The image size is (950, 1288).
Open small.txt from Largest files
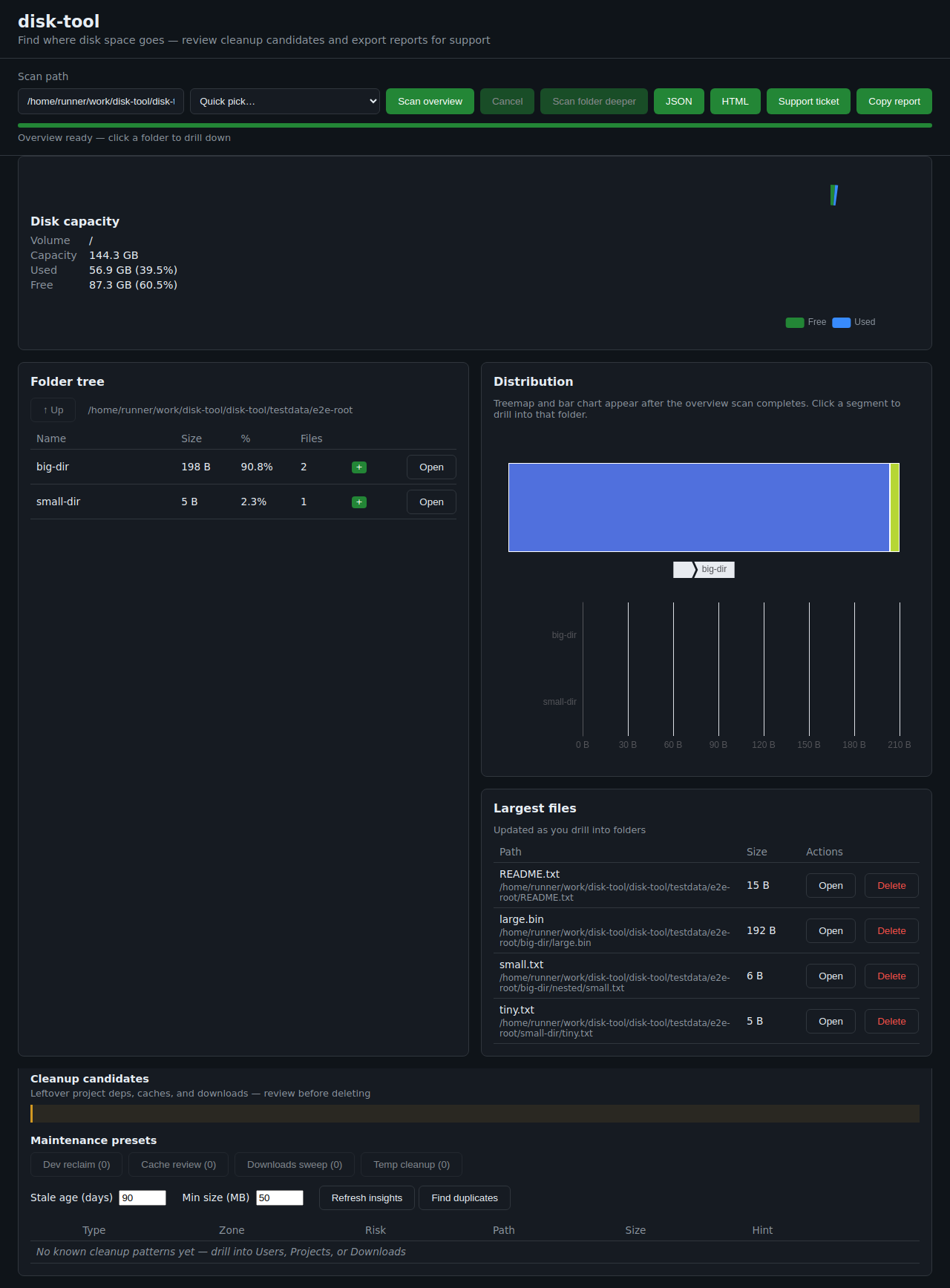click(831, 976)
